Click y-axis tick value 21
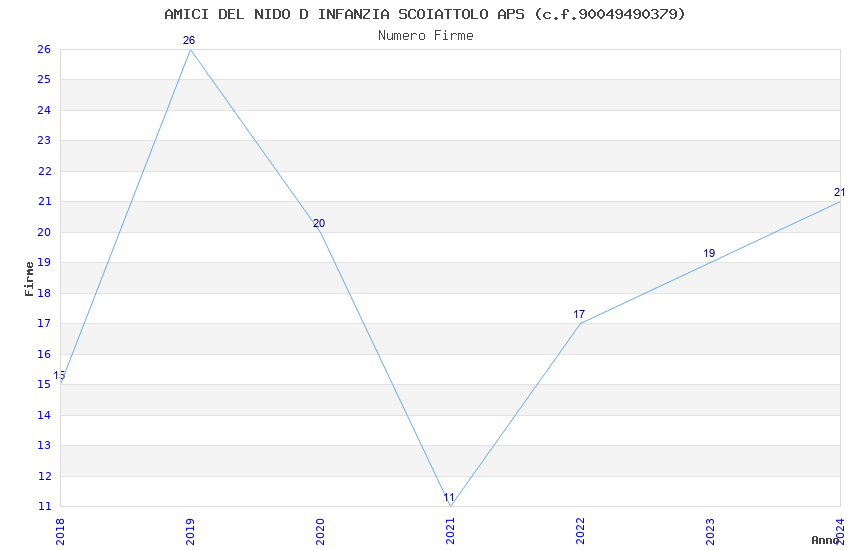850x550 pixels. pyautogui.click(x=44, y=202)
